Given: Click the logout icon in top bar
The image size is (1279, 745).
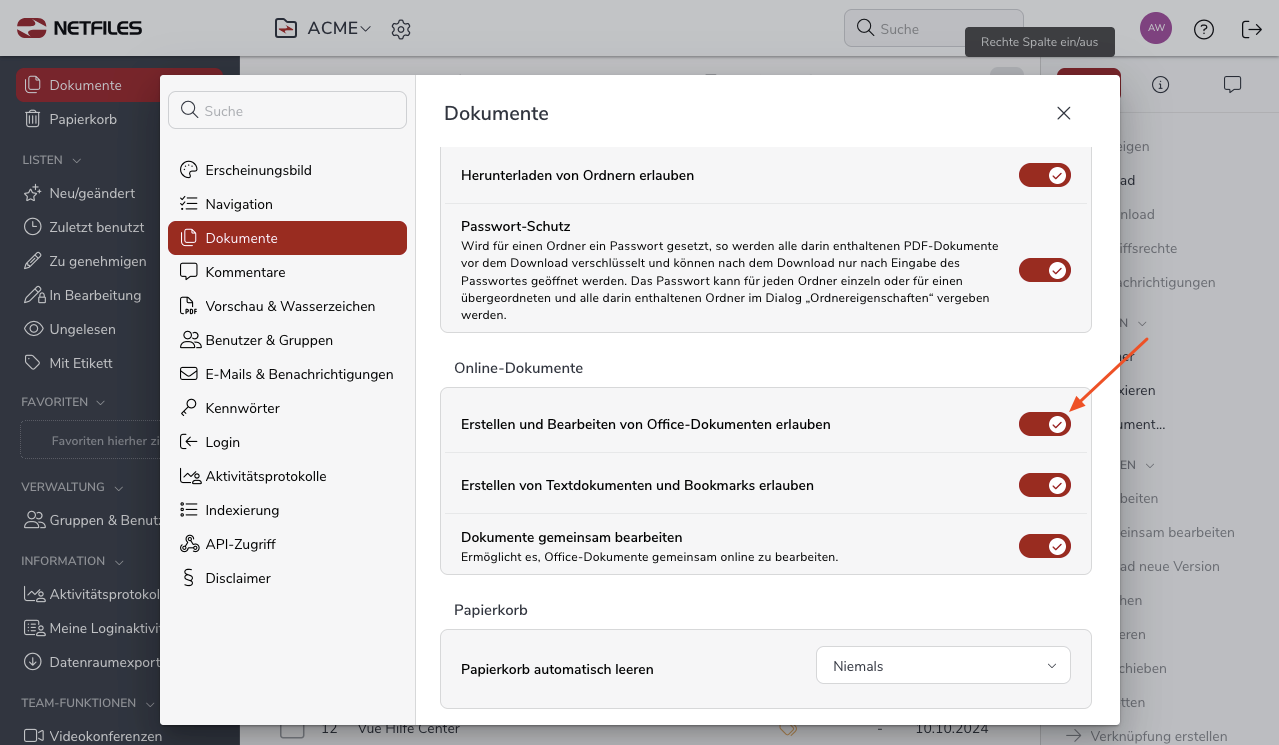Looking at the screenshot, I should point(1251,29).
